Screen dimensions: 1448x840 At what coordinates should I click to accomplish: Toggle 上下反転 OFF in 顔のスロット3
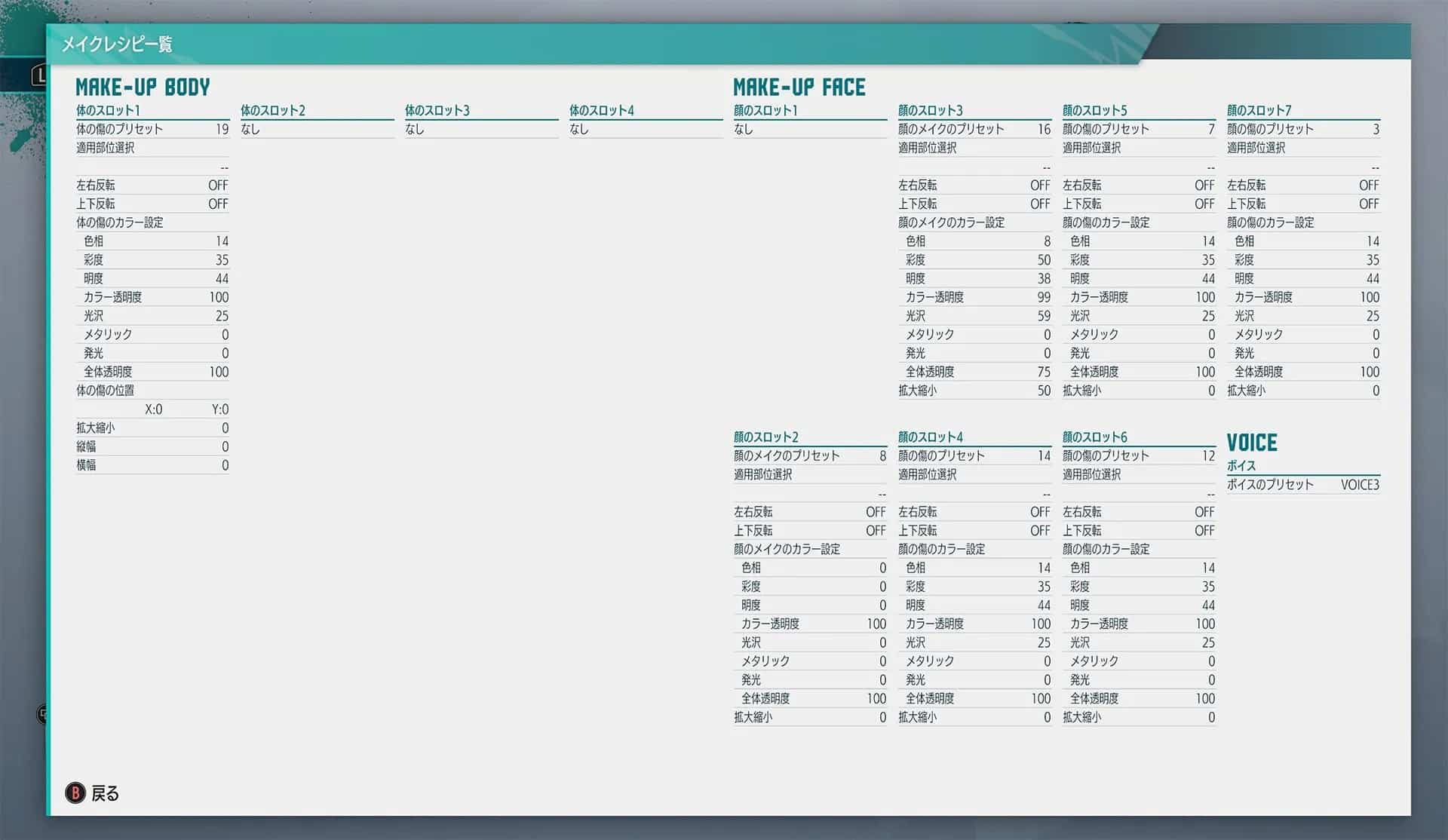(1039, 204)
